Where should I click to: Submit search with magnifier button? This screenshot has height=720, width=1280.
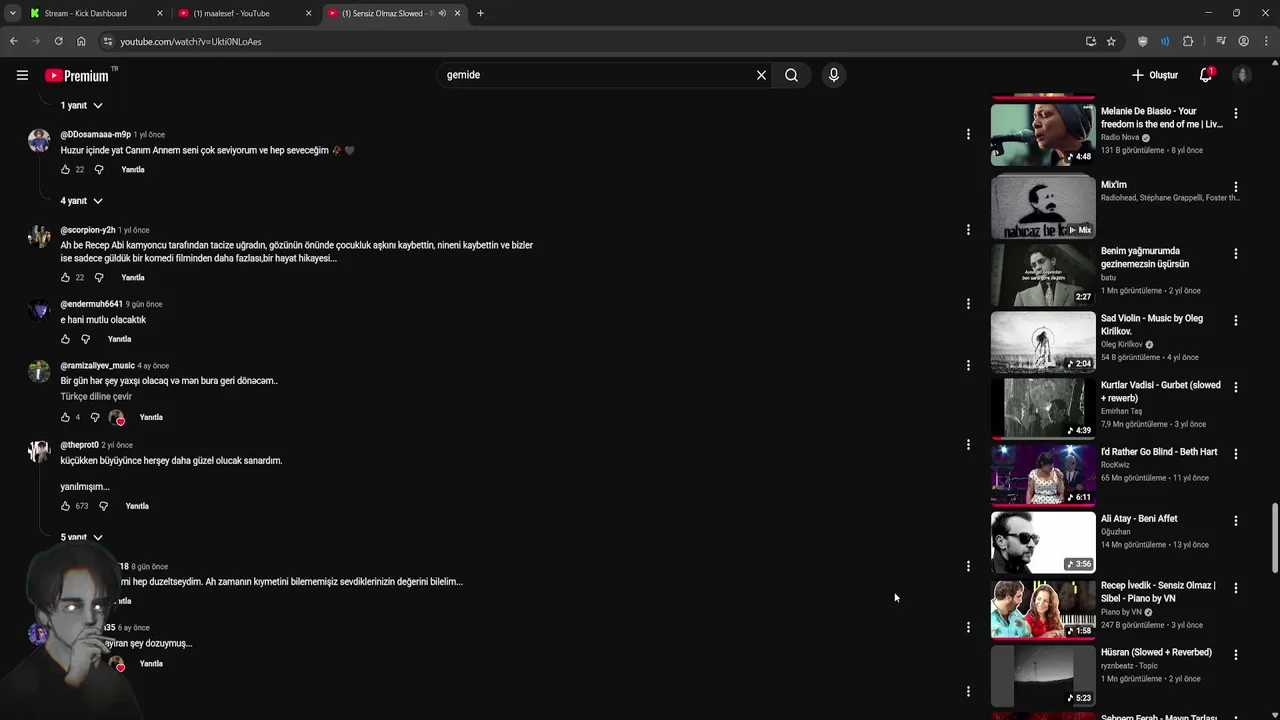click(x=791, y=75)
